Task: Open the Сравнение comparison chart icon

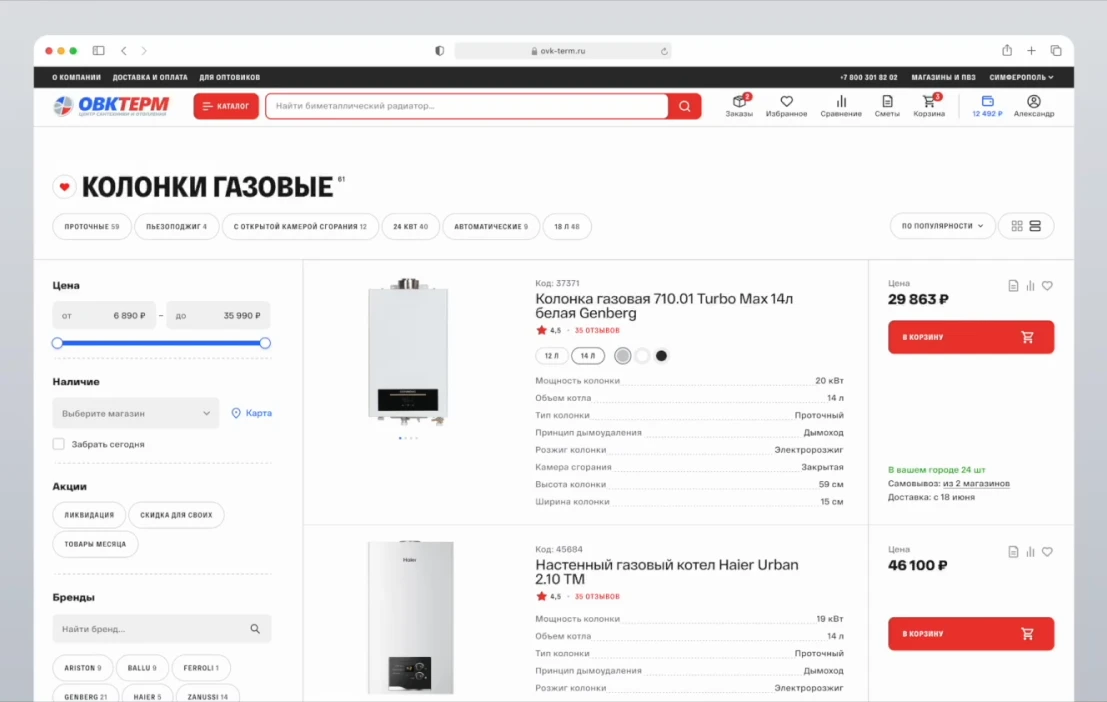Action: 840,105
